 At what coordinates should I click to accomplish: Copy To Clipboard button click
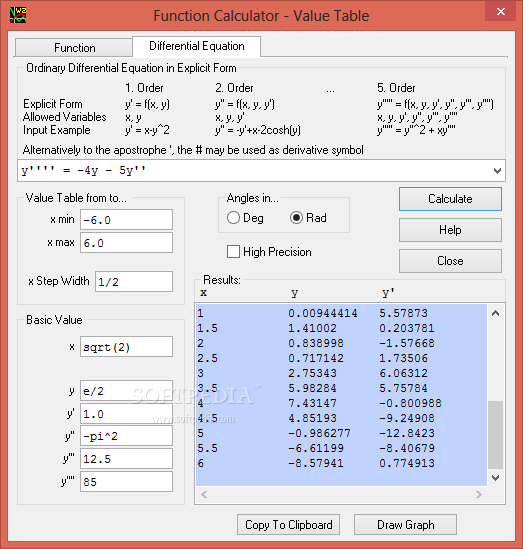tap(288, 524)
